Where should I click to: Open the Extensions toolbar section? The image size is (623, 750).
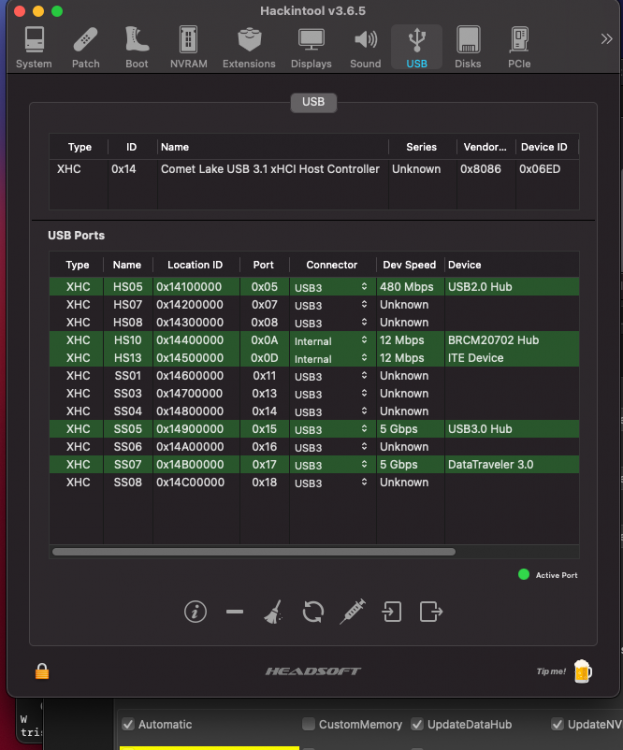click(249, 48)
